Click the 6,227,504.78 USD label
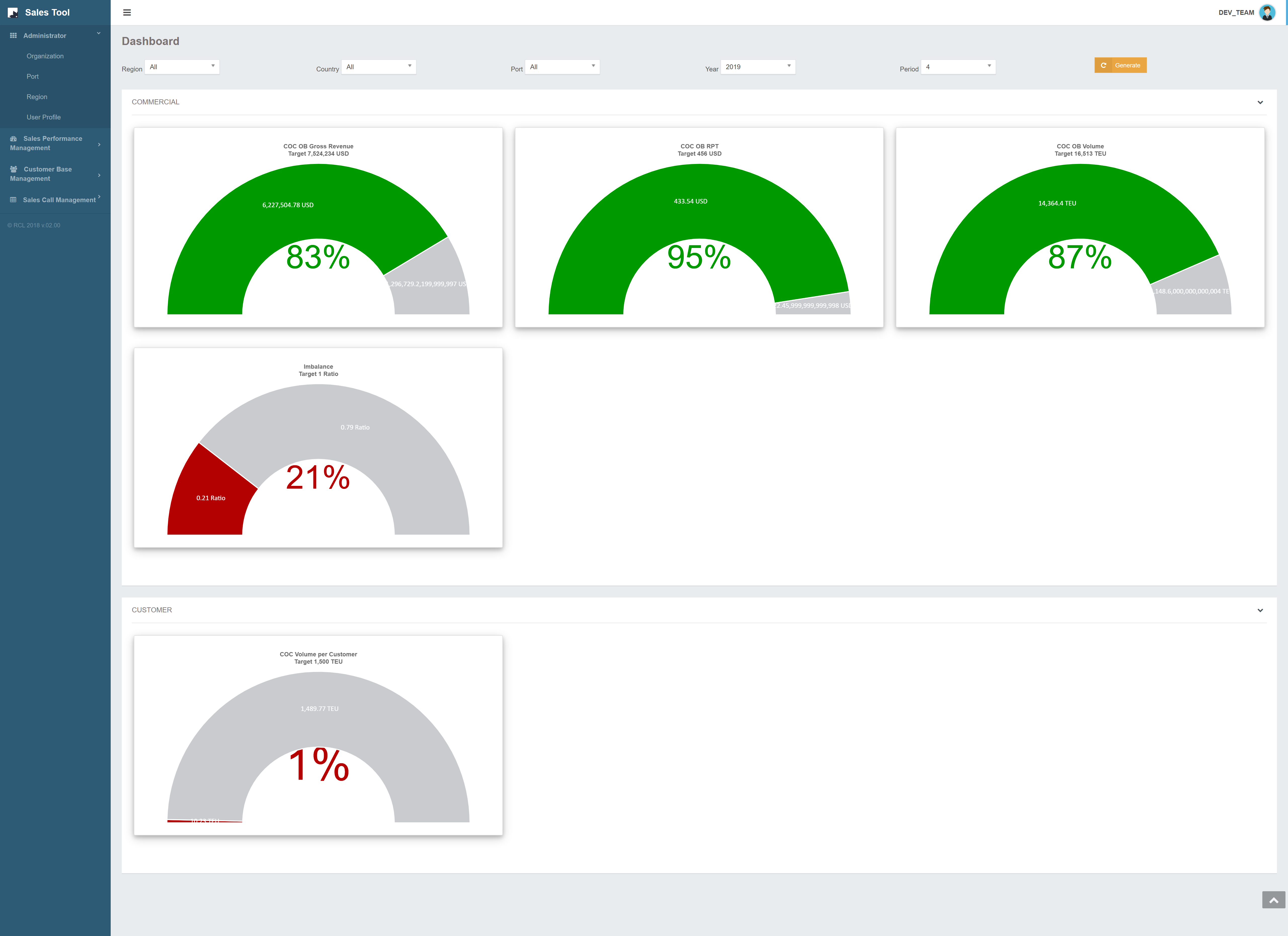The image size is (1288, 936). point(288,205)
